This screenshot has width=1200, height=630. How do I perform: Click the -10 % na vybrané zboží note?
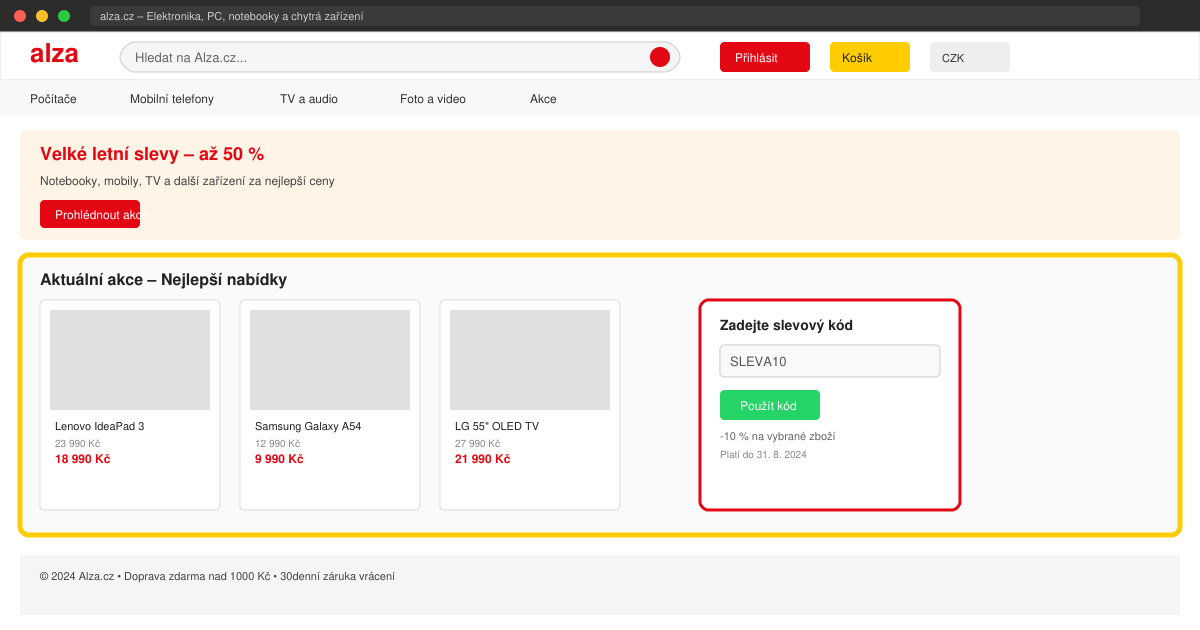[777, 436]
